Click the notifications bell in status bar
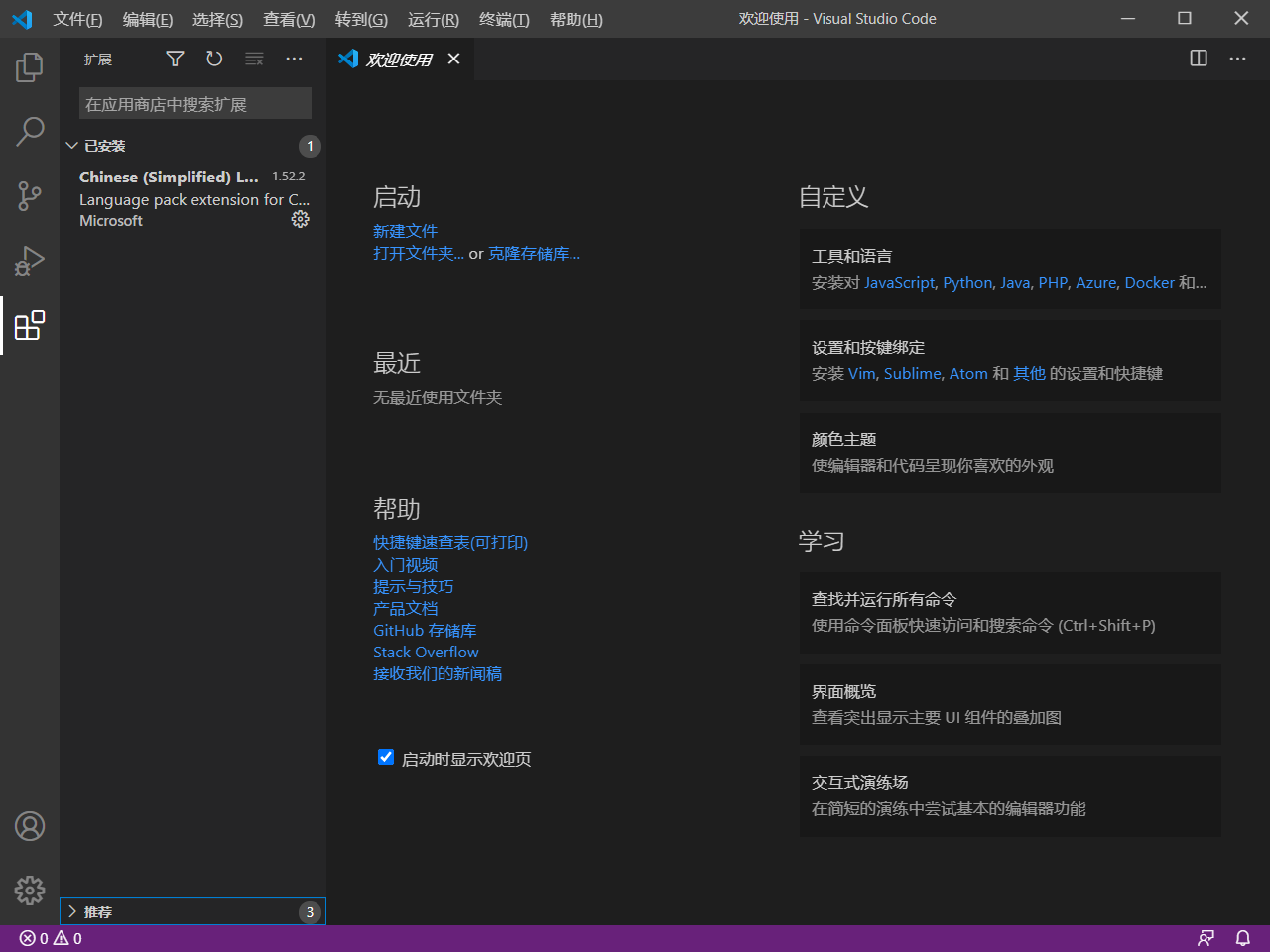Image resolution: width=1270 pixels, height=952 pixels. tap(1242, 937)
